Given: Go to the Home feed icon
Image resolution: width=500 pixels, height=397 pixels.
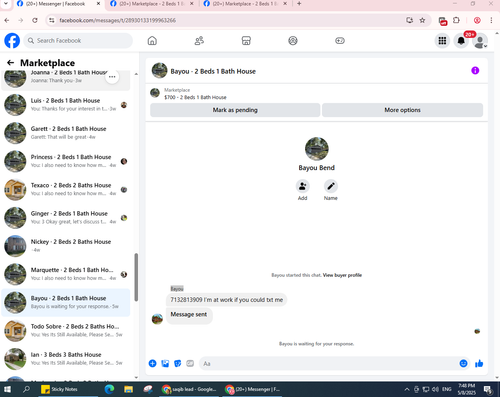Looking at the screenshot, I should [152, 41].
